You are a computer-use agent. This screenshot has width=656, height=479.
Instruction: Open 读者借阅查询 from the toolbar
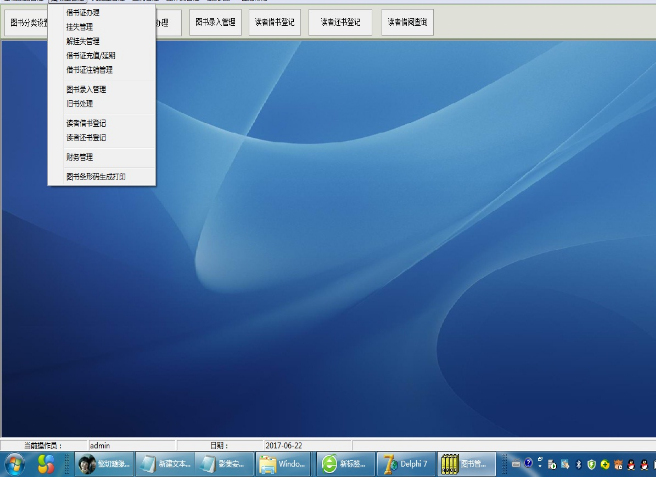pyautogui.click(x=408, y=21)
